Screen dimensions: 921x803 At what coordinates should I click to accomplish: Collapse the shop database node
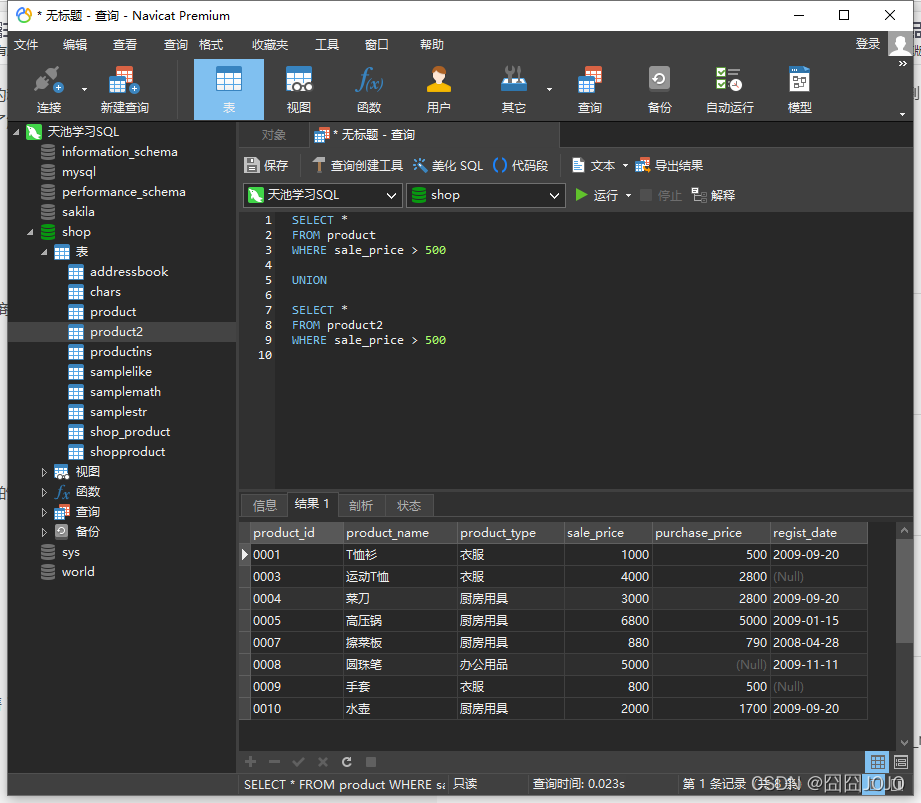point(30,232)
